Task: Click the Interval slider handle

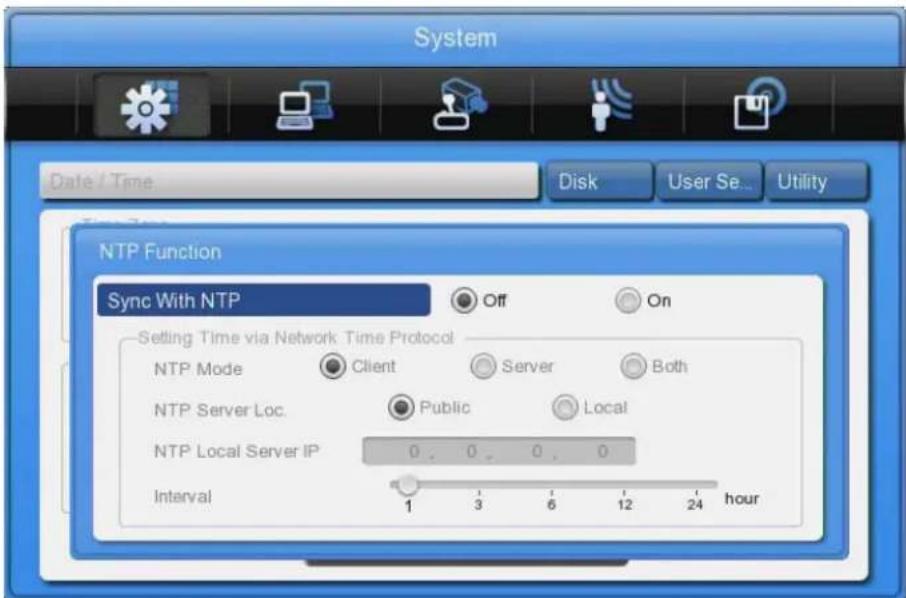Action: (408, 485)
